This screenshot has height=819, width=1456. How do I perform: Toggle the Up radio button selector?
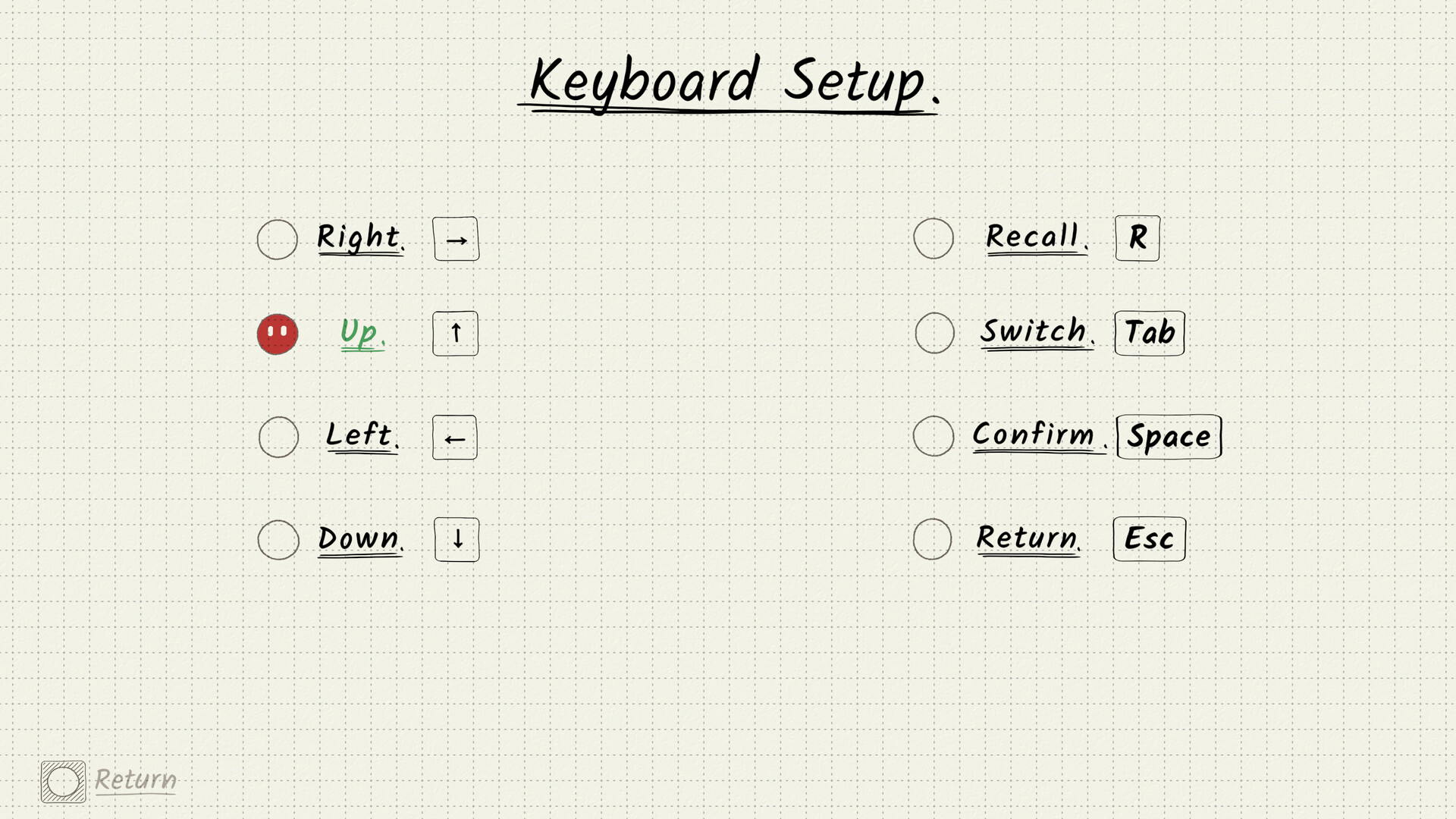(x=277, y=332)
